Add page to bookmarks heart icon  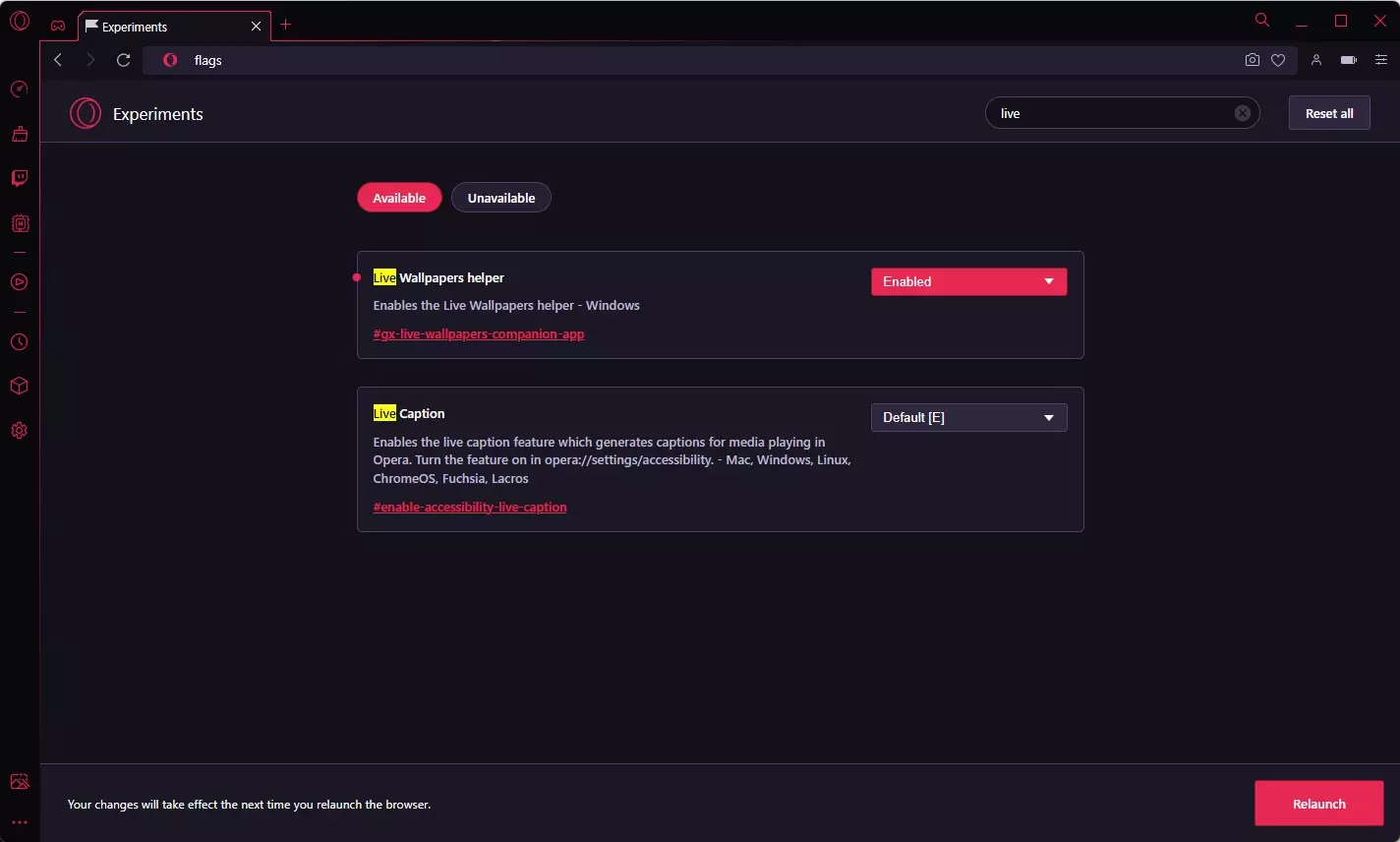tap(1278, 60)
